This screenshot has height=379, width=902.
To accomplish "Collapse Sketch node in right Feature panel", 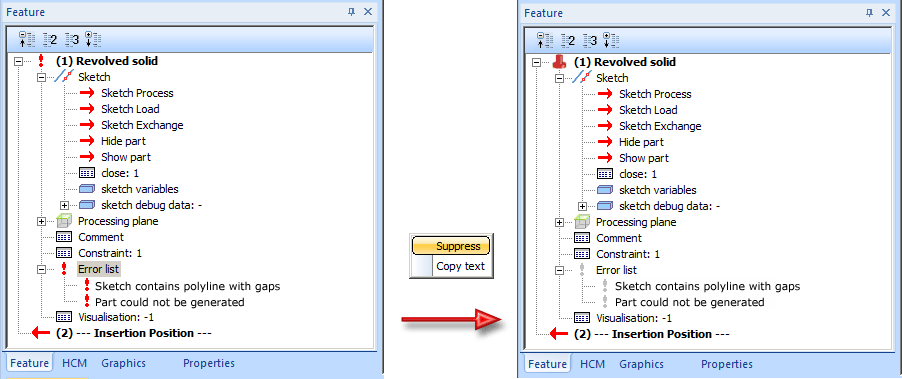I will tap(559, 78).
